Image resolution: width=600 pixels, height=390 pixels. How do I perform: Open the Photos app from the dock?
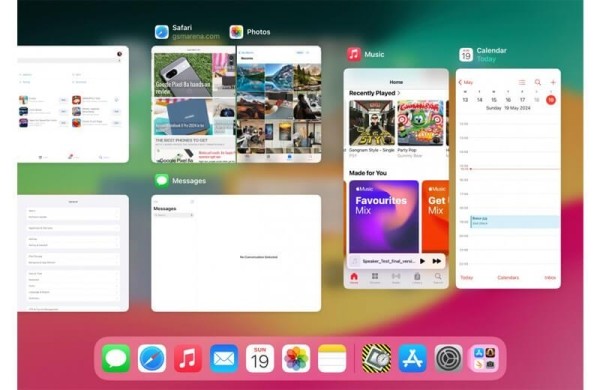click(x=296, y=359)
